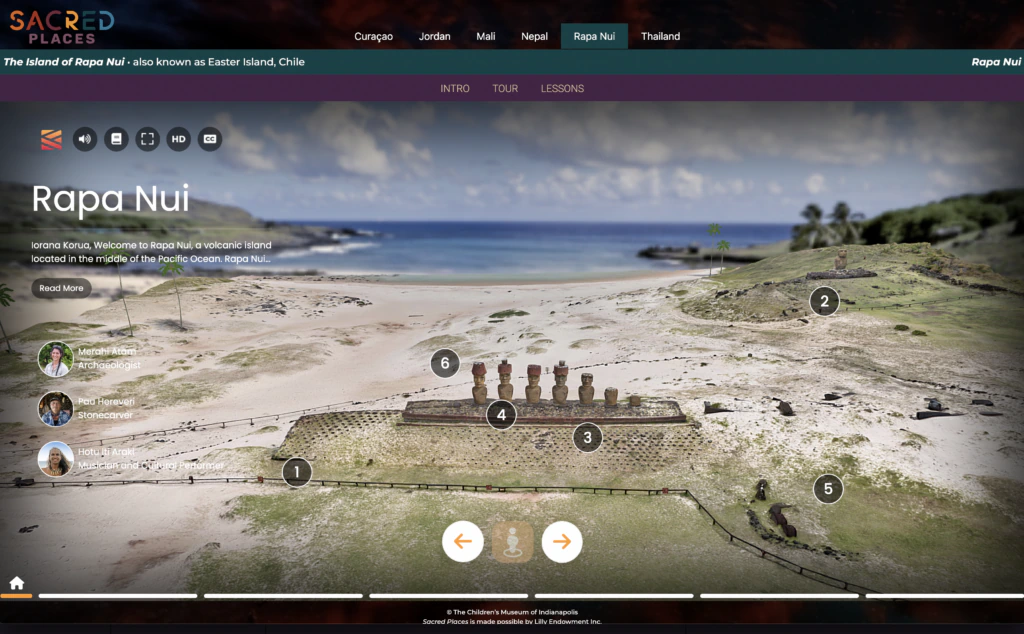Viewport: 1024px width, 634px height.
Task: Select hotspot number 4
Action: (x=502, y=415)
